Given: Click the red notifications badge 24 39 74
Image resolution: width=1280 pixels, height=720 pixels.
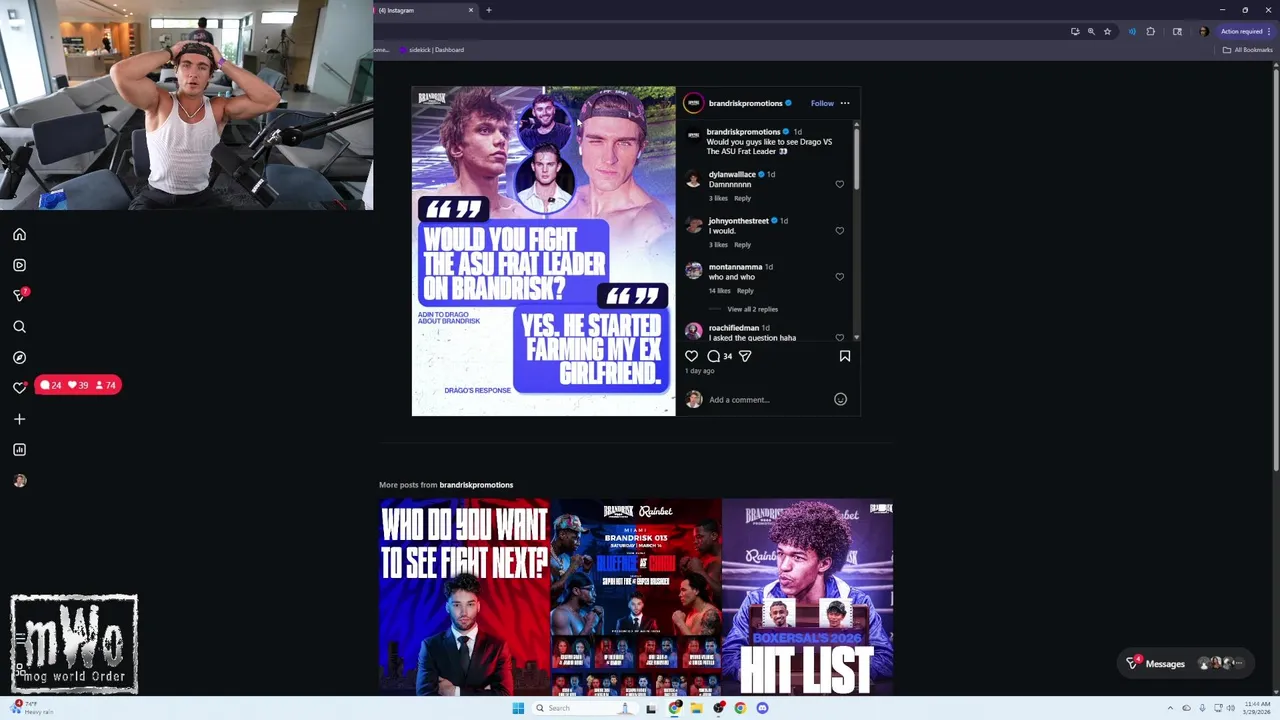Looking at the screenshot, I should 78,385.
